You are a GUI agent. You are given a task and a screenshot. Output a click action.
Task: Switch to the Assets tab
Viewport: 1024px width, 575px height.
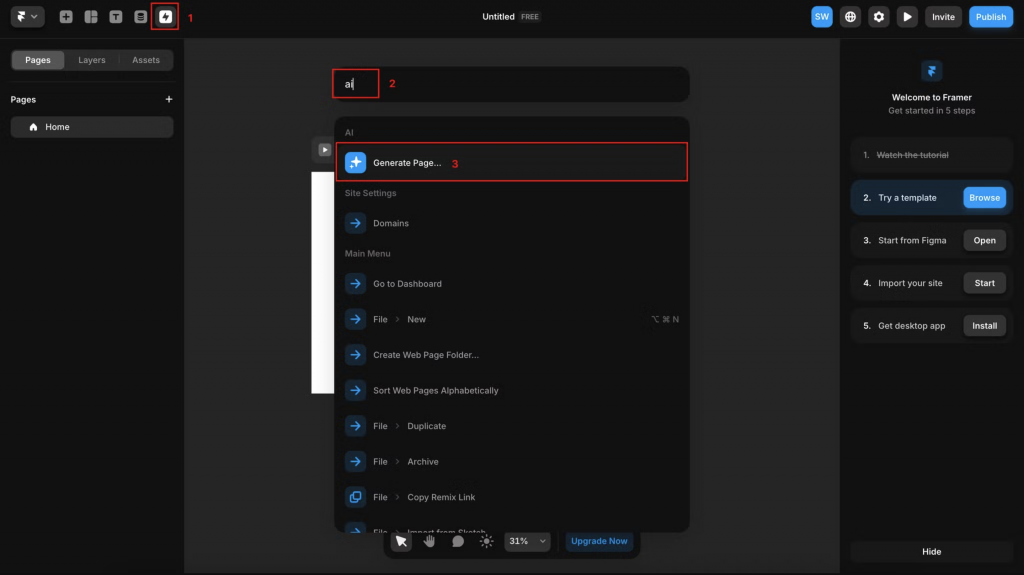(146, 59)
